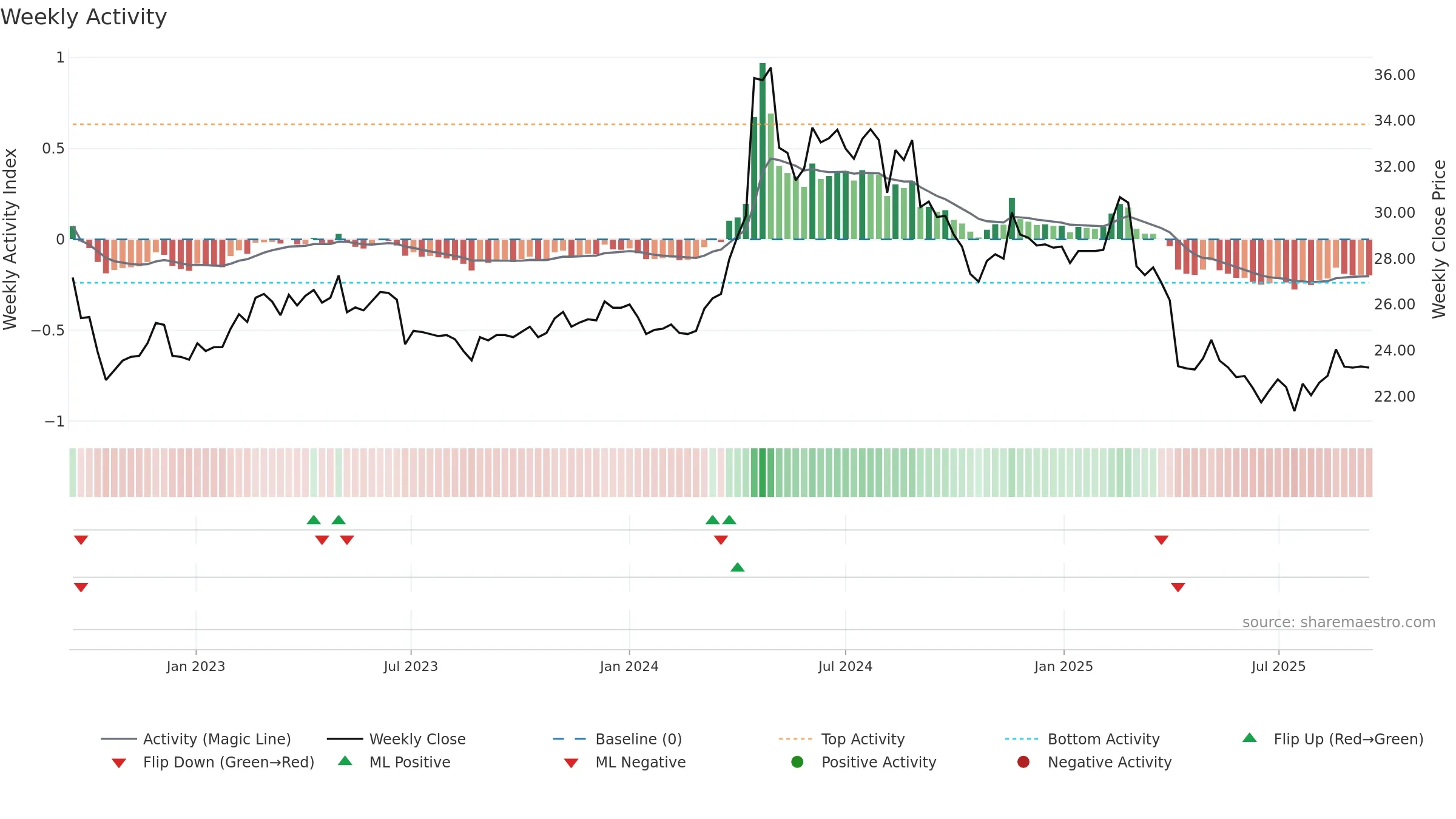The image size is (1456, 819).
Task: Click the 26.00 price tick label
Action: (1395, 305)
